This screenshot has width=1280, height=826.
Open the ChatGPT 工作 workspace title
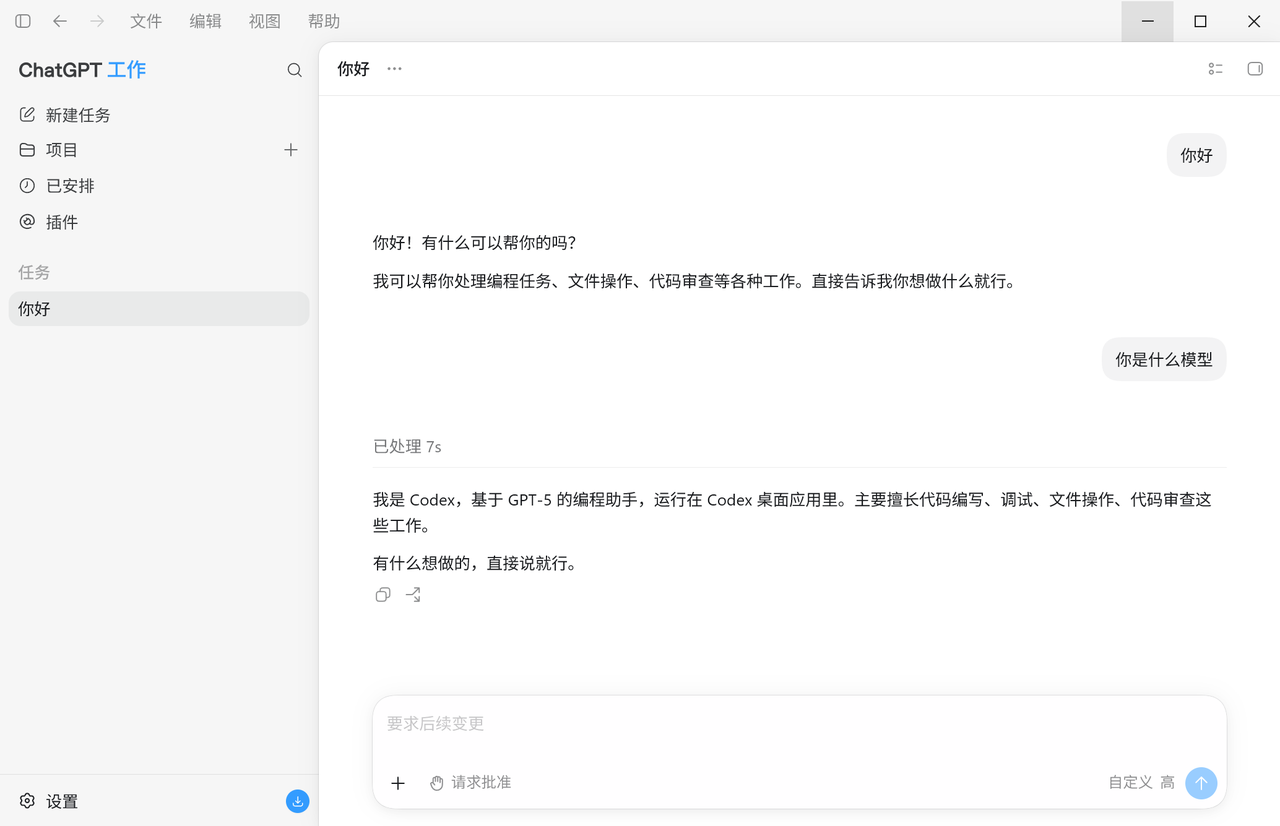coord(82,70)
